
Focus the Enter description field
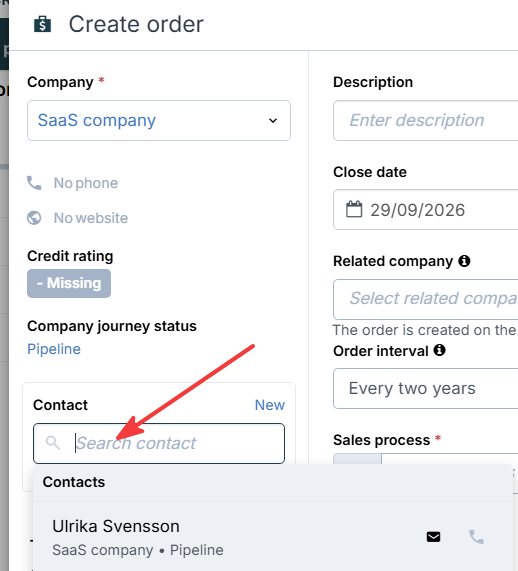click(425, 121)
